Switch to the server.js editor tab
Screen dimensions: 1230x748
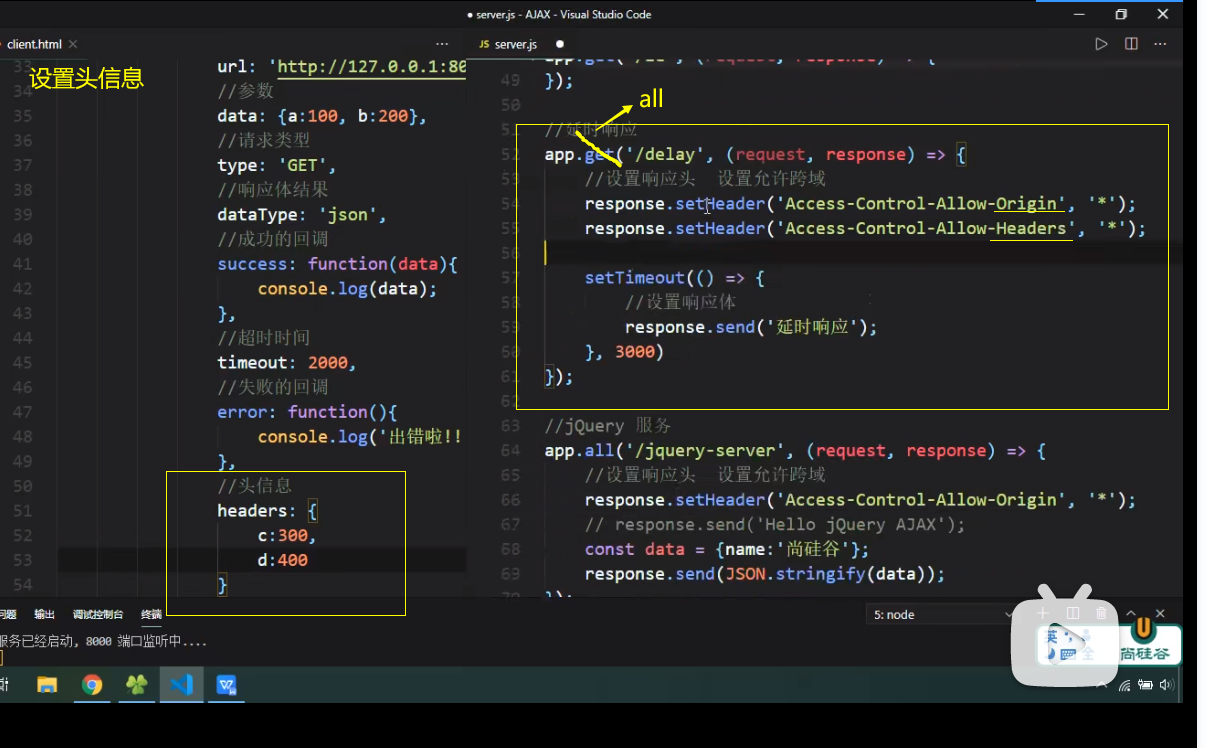[520, 44]
